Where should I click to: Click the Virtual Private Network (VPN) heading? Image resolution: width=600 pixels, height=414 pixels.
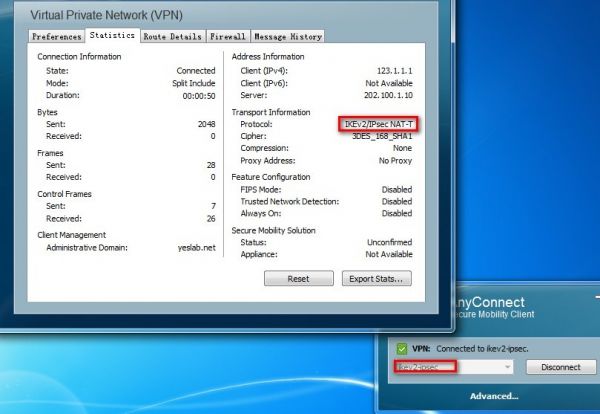click(106, 15)
